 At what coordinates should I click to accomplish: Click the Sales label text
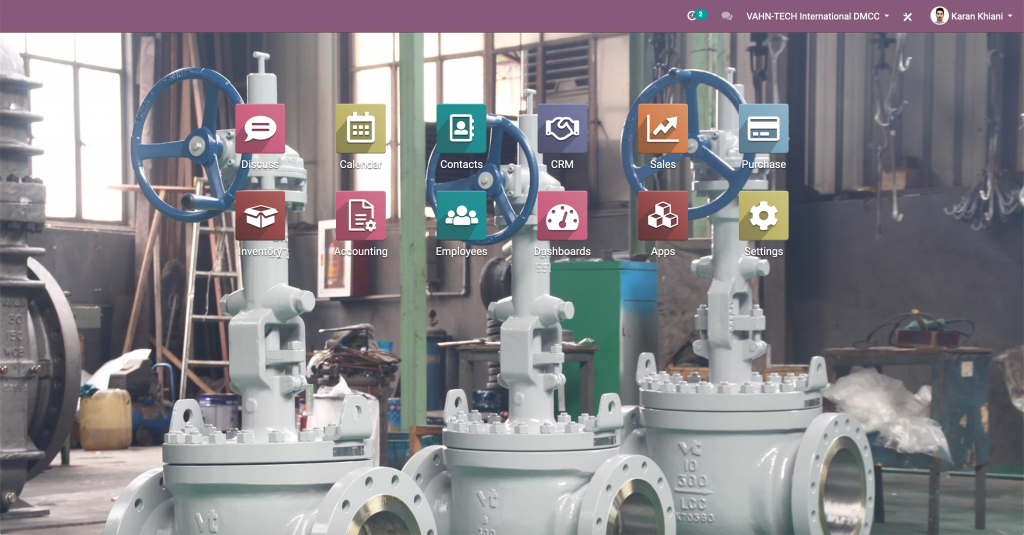[662, 164]
